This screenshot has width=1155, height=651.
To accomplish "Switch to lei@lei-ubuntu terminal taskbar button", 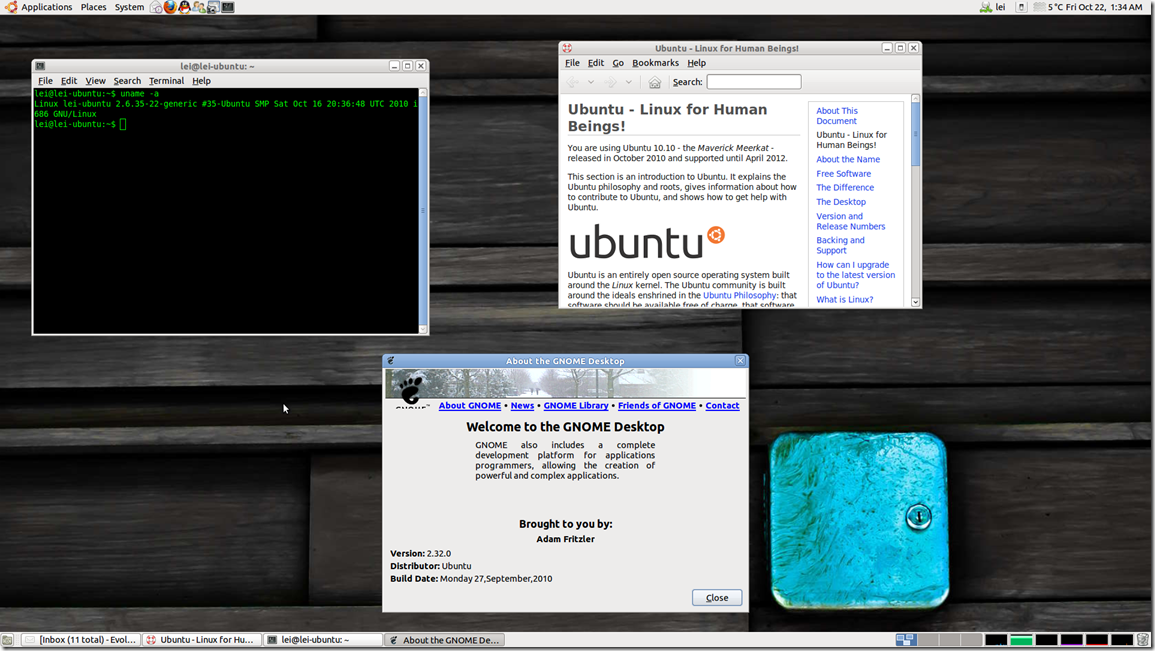I will (323, 640).
